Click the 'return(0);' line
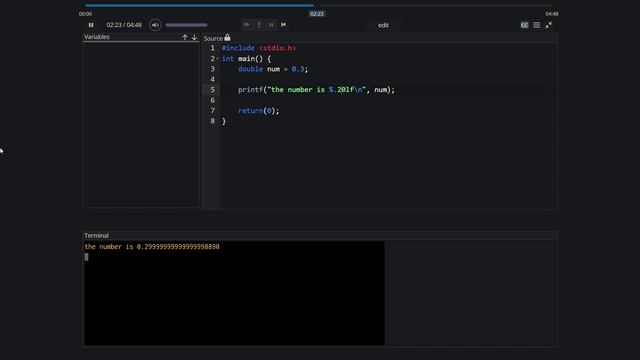This screenshot has width=640, height=360. pos(258,111)
